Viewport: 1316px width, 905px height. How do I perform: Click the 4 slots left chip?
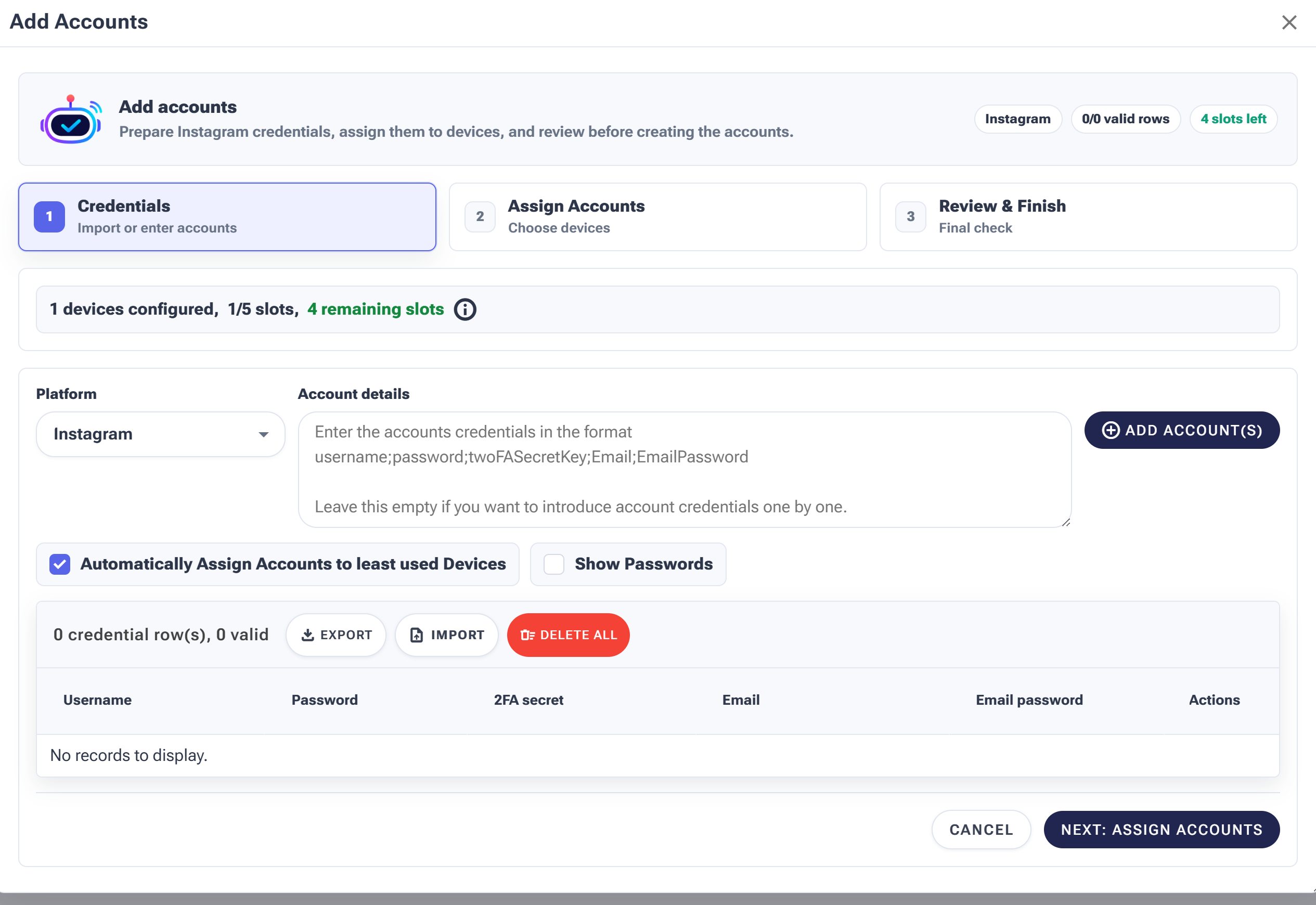tap(1233, 119)
